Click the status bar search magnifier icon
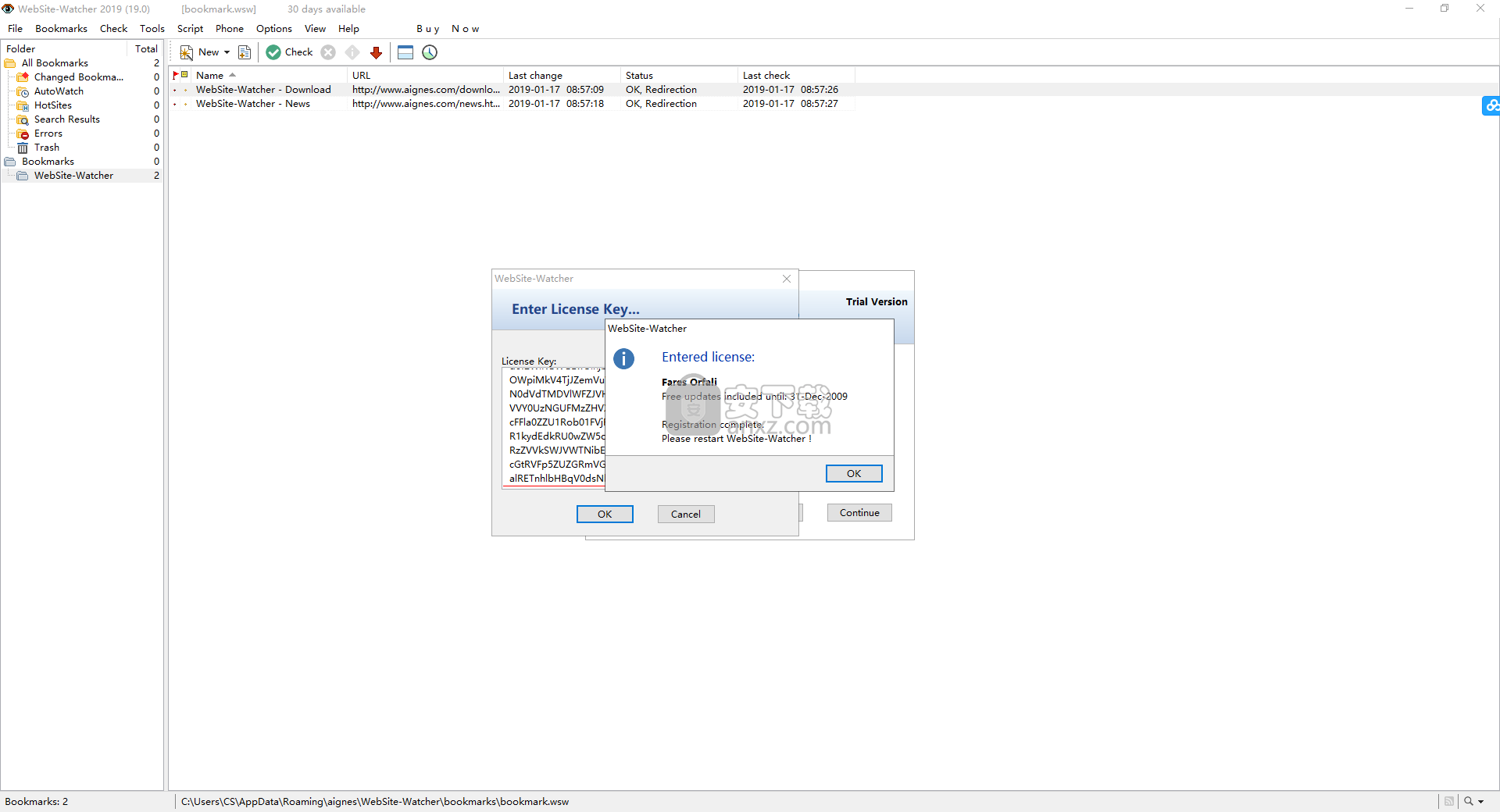This screenshot has height=812, width=1500. 1469,802
